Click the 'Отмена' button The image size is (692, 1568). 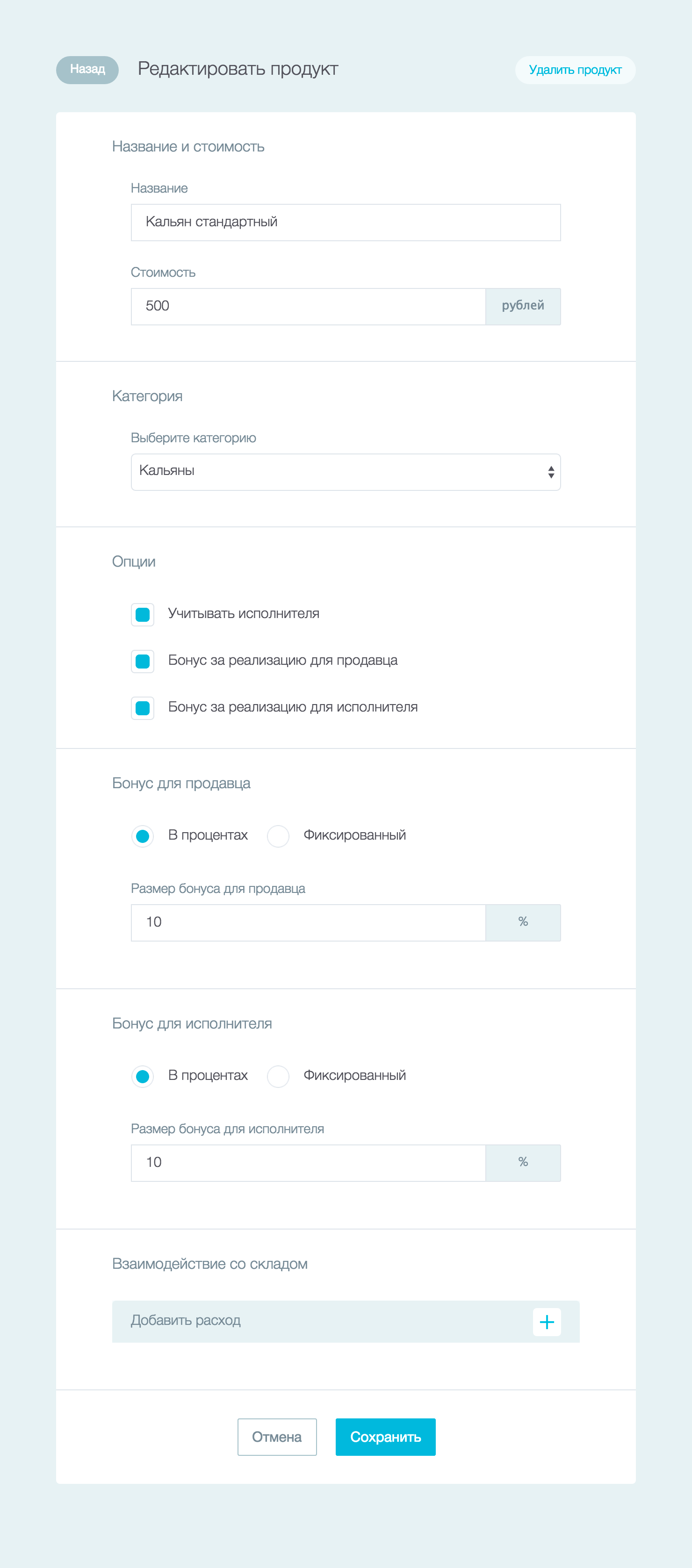point(277,1437)
